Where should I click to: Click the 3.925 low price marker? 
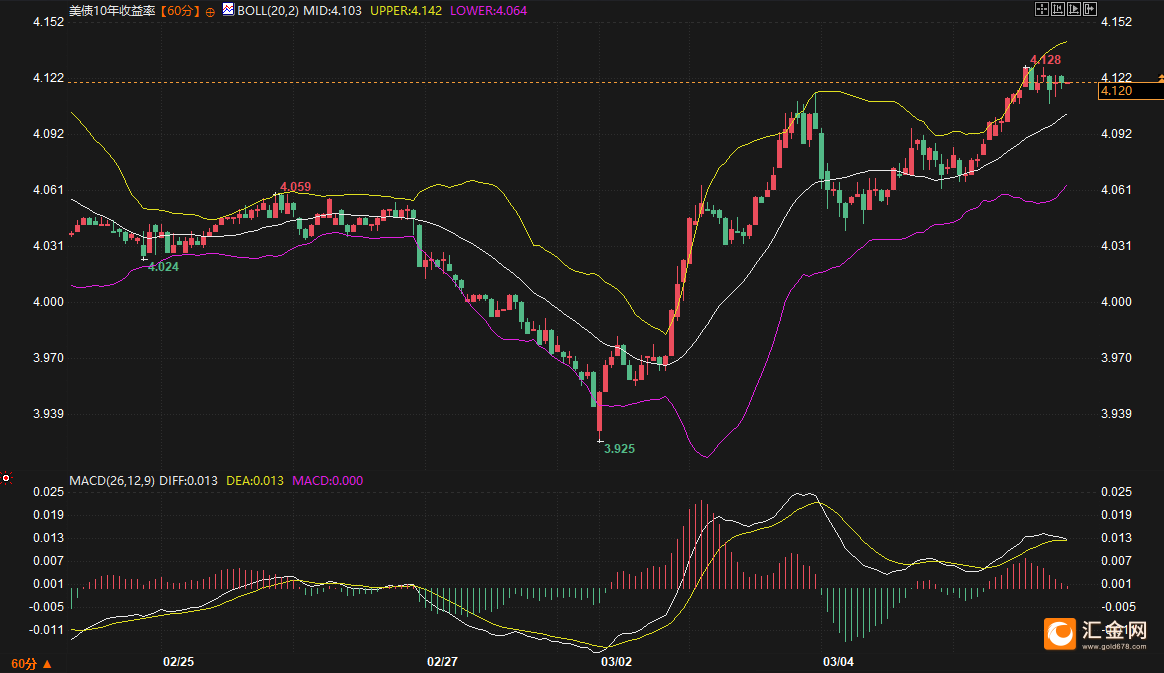(619, 449)
